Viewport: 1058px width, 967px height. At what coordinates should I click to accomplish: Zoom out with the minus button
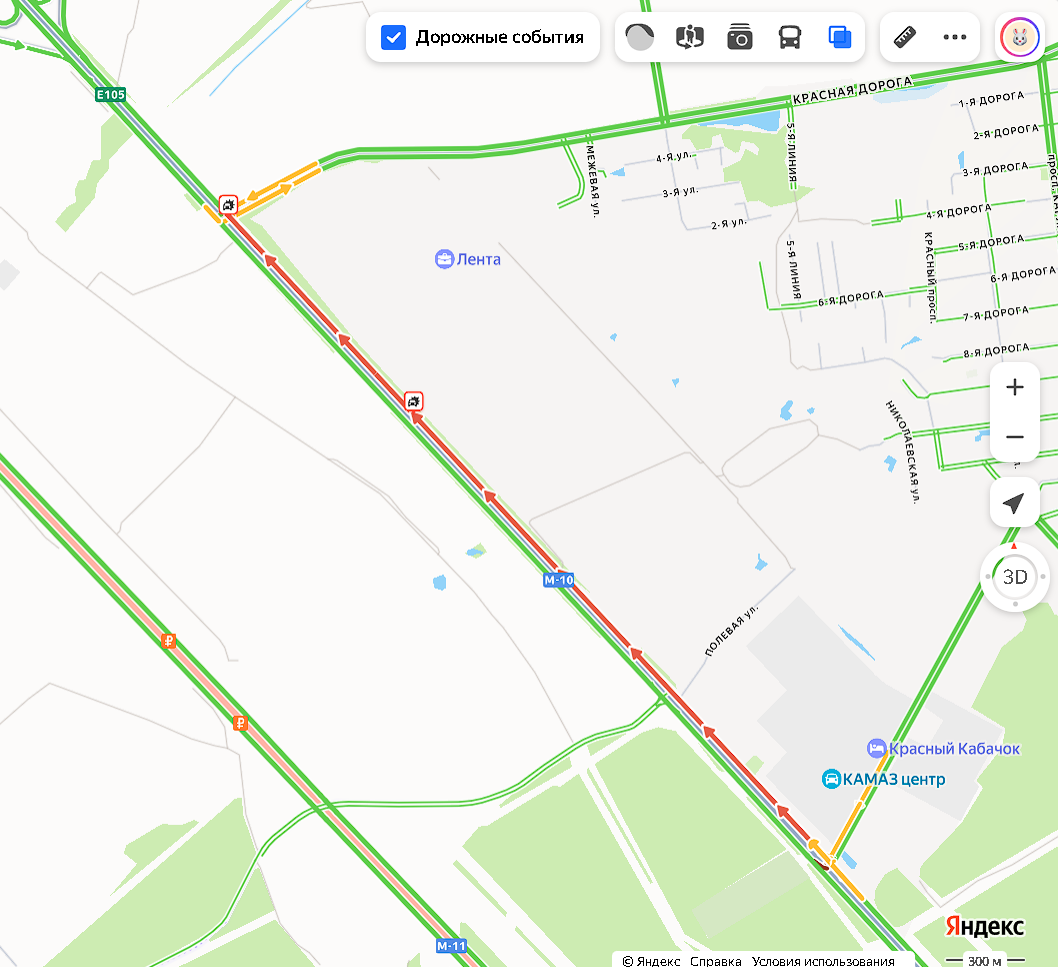point(1014,437)
